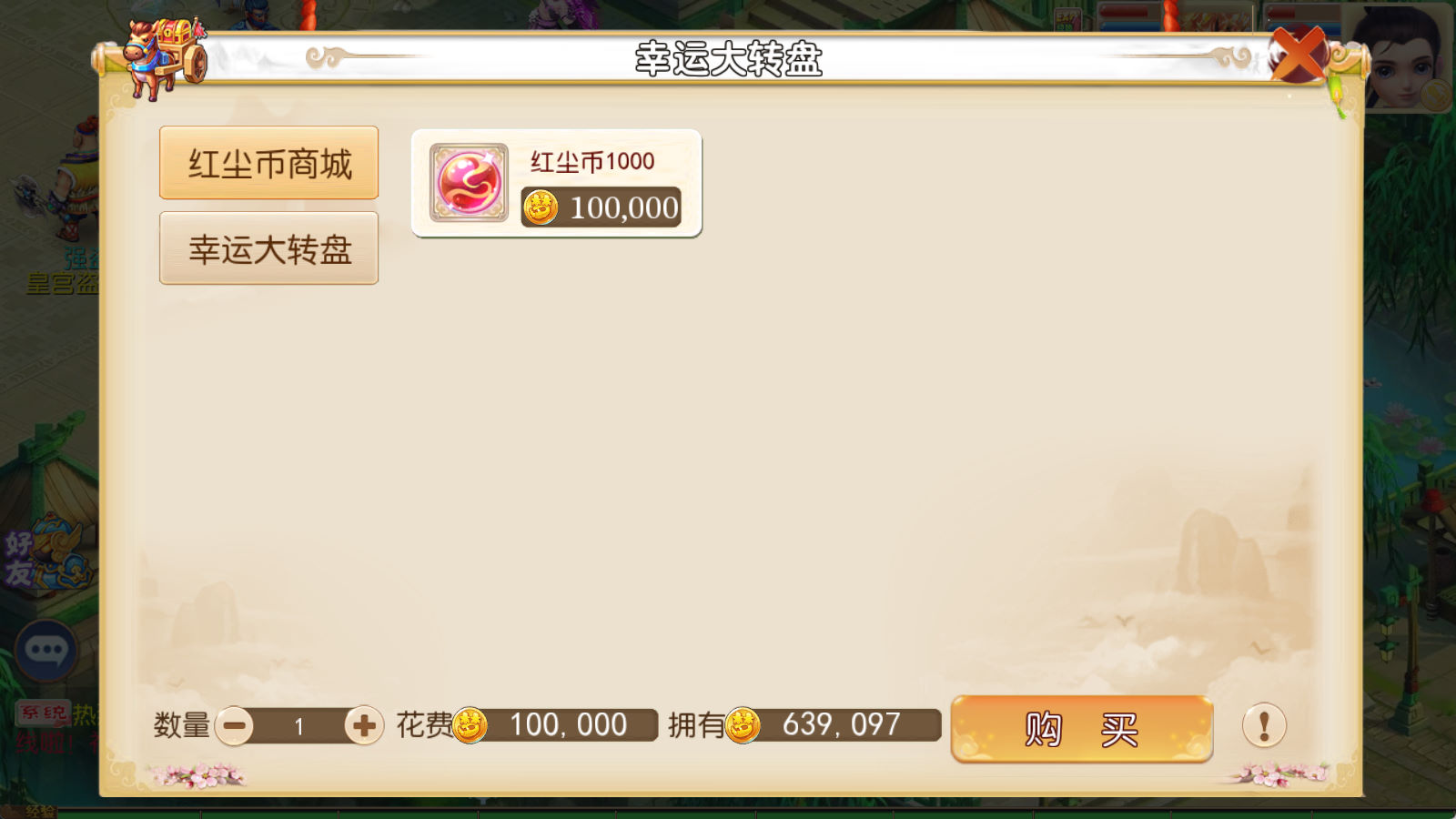Decrease quantity with the minus button
This screenshot has height=819, width=1456.
point(235,726)
